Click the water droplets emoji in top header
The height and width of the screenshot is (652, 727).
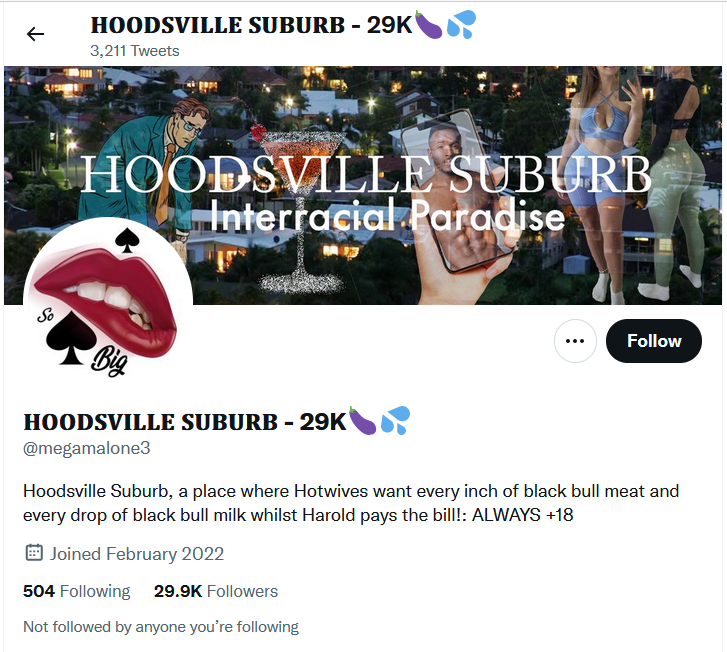point(461,24)
